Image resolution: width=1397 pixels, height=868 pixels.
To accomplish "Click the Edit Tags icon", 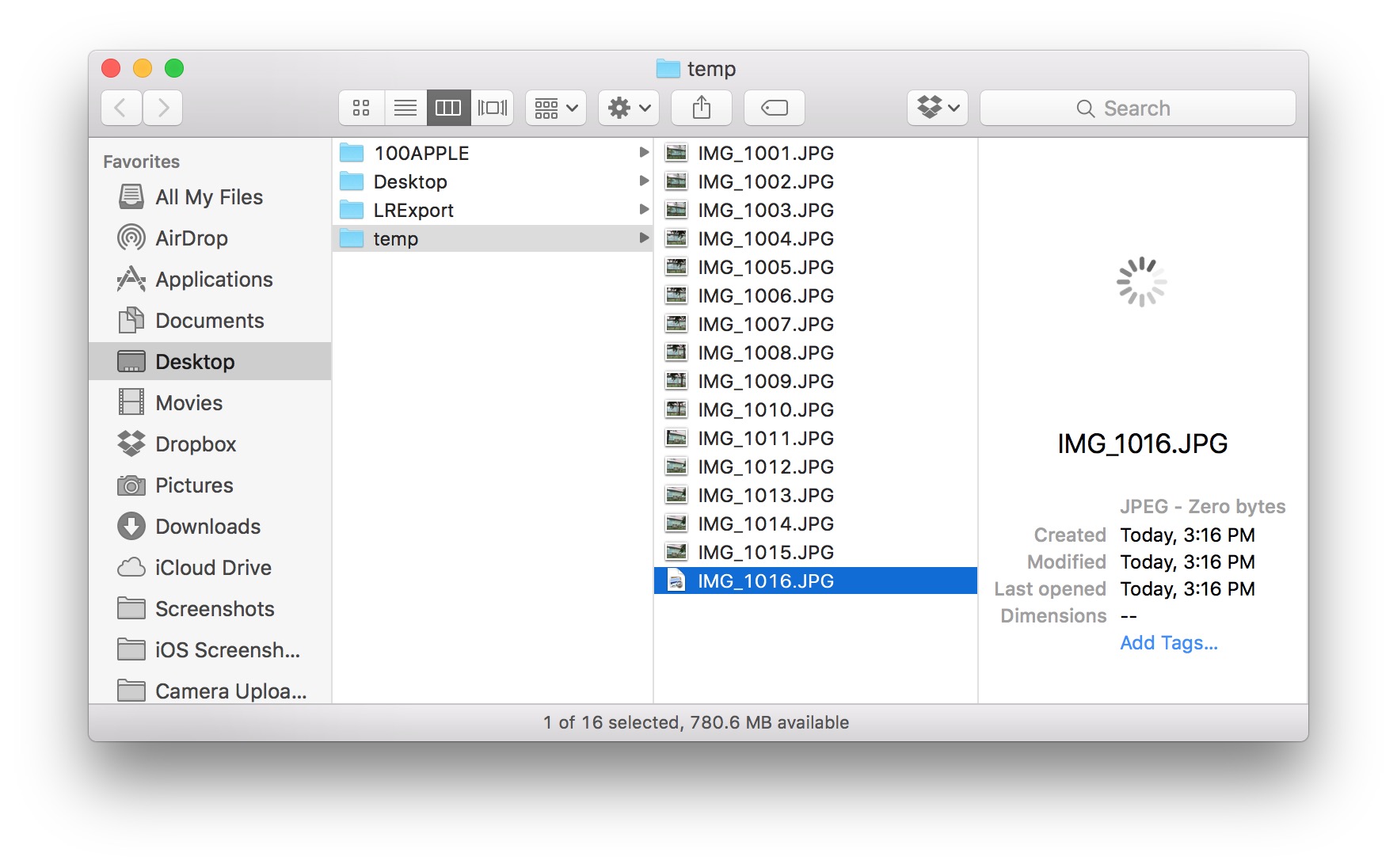I will (x=774, y=108).
